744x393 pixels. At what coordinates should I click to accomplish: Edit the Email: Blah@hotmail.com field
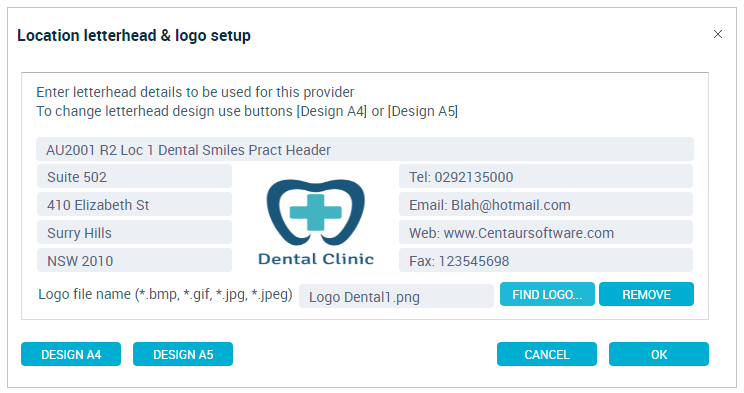546,205
